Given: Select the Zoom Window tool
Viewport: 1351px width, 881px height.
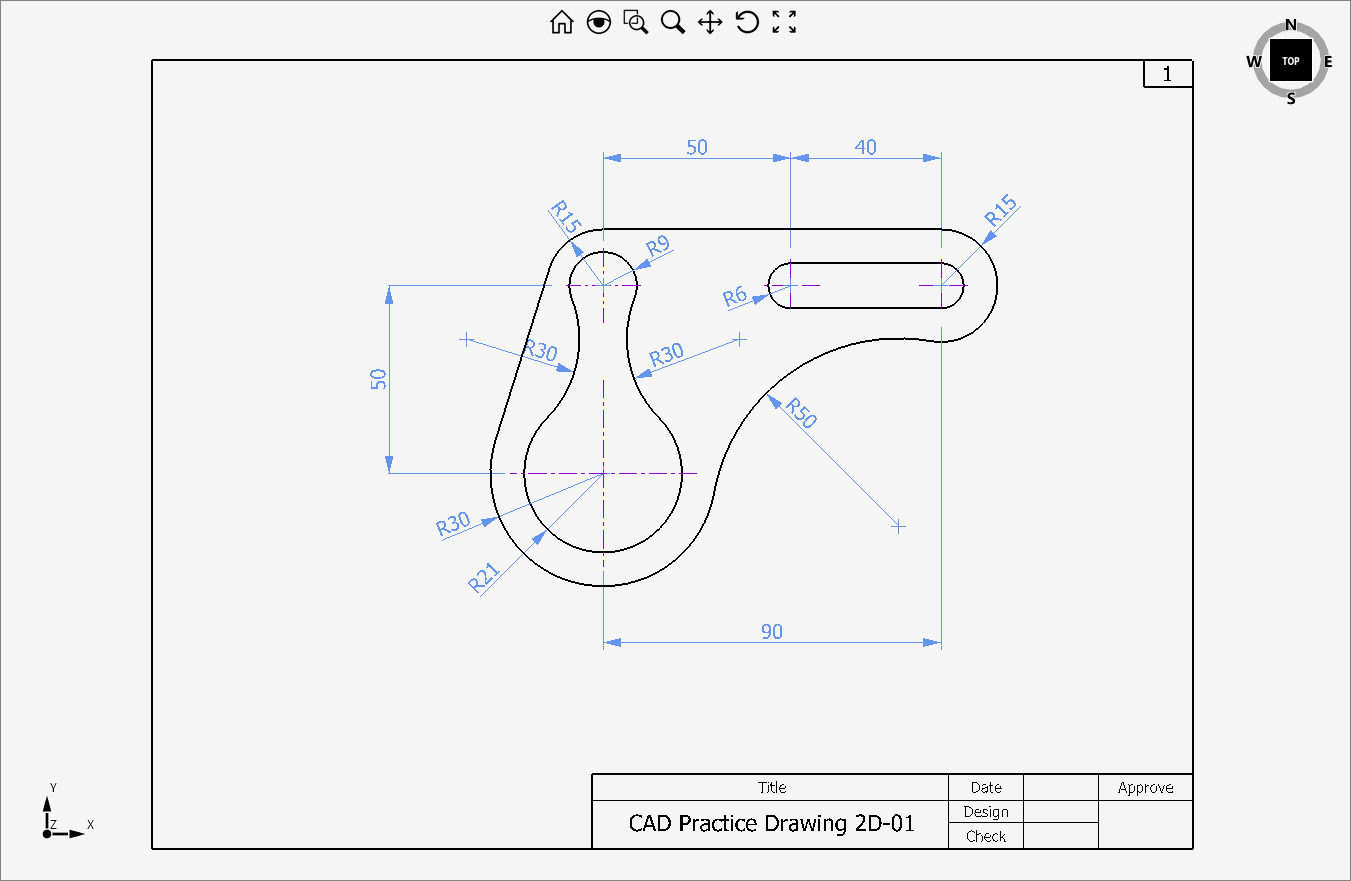Looking at the screenshot, I should tap(636, 22).
